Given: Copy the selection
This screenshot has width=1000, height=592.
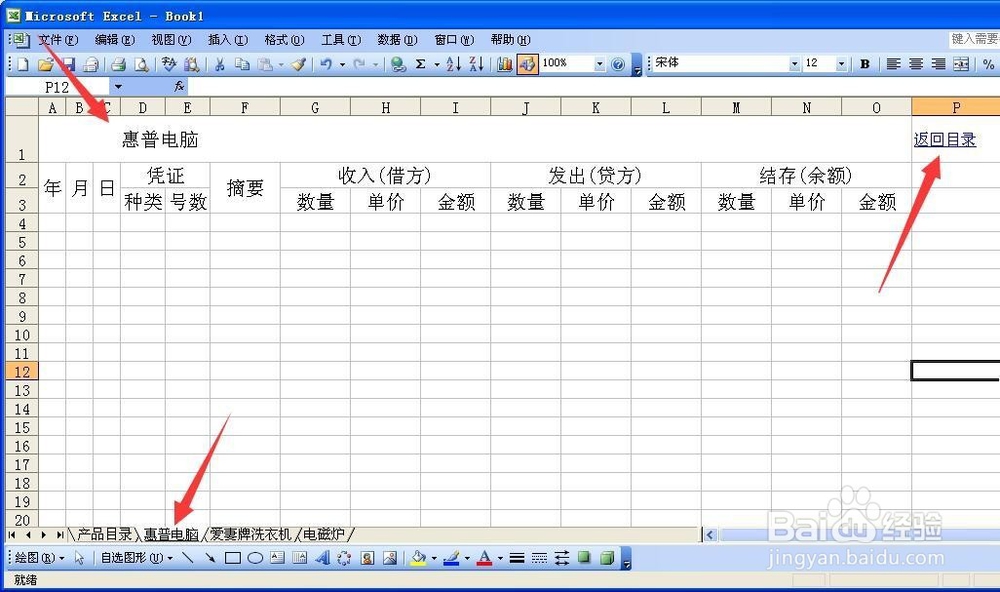Looking at the screenshot, I should [x=242, y=64].
